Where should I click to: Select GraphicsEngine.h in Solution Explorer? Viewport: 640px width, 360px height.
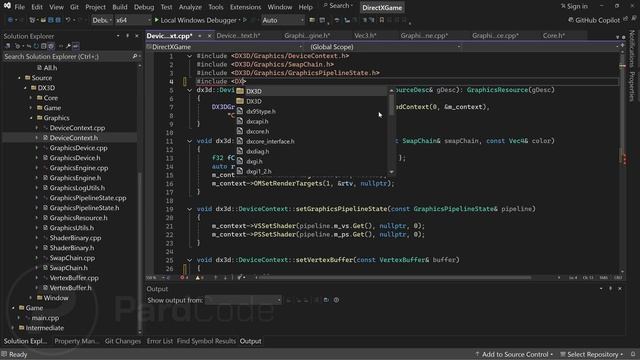(75, 178)
